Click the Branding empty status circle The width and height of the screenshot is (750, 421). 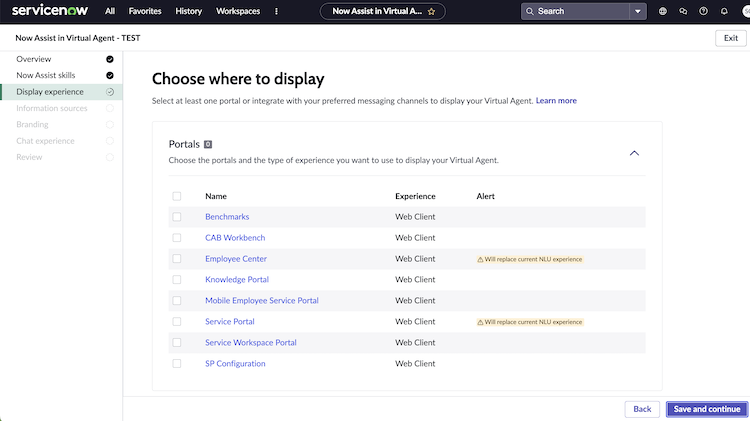coord(110,124)
